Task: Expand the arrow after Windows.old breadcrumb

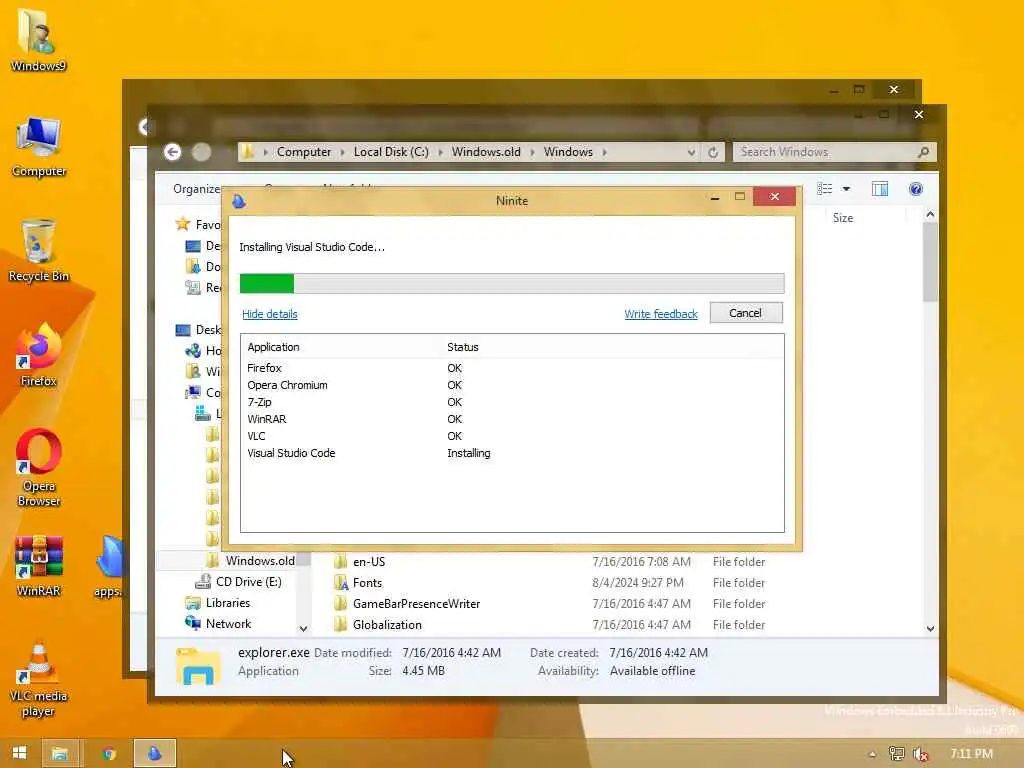Action: coord(532,152)
